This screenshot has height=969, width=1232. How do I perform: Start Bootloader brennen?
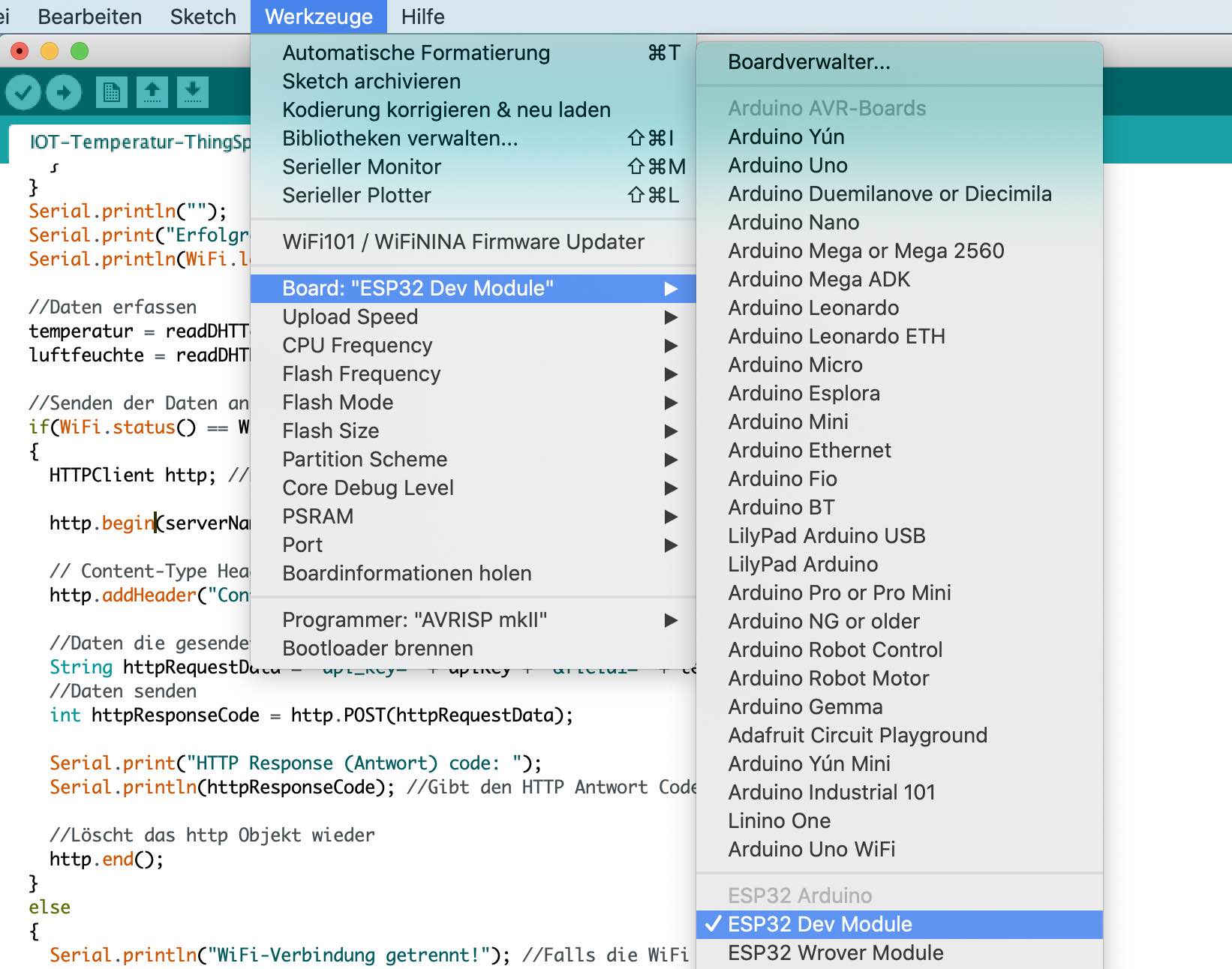[377, 648]
